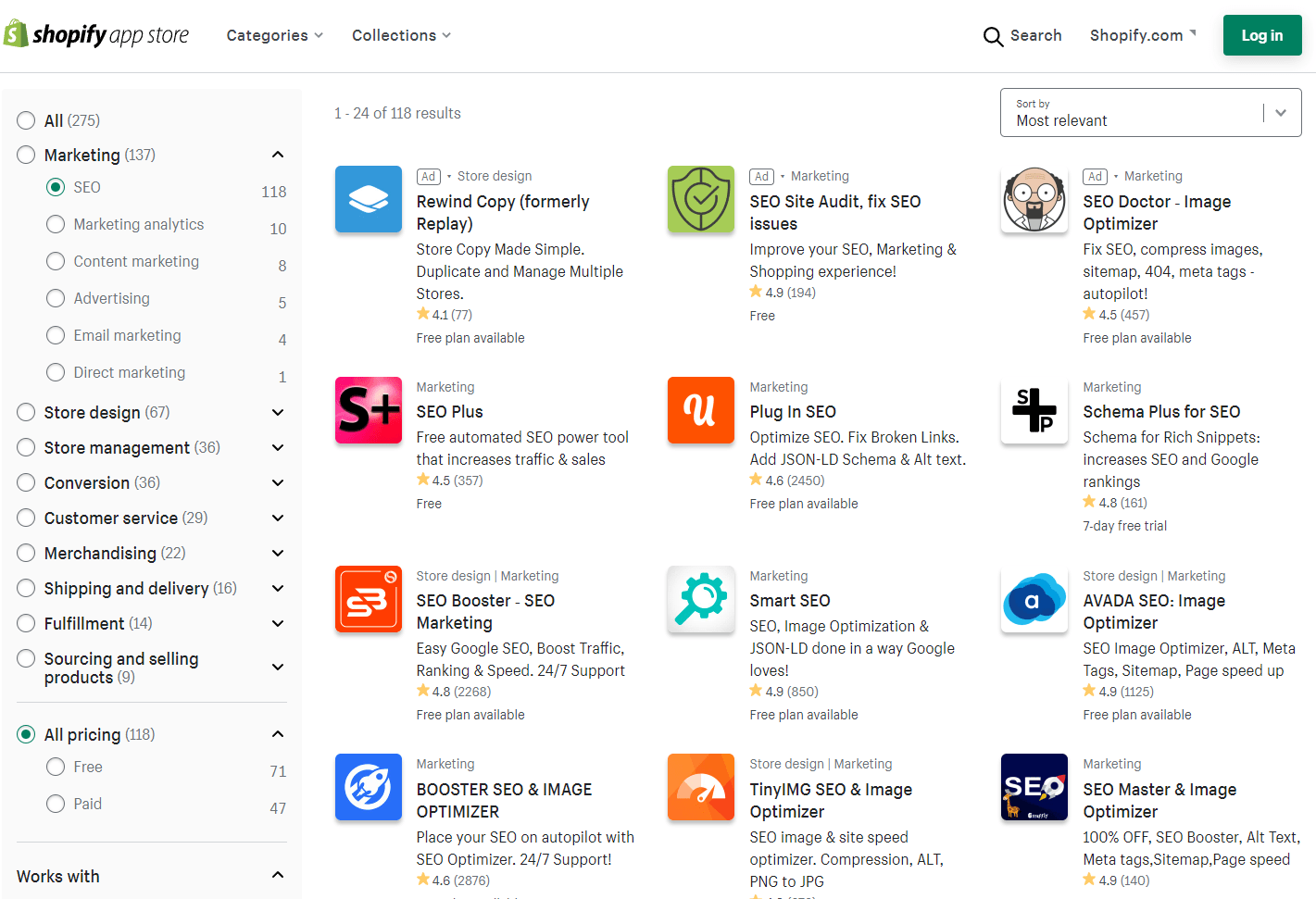Open TinyIMG SEO & Image Optimizer title
1316x899 pixels.
pos(831,800)
